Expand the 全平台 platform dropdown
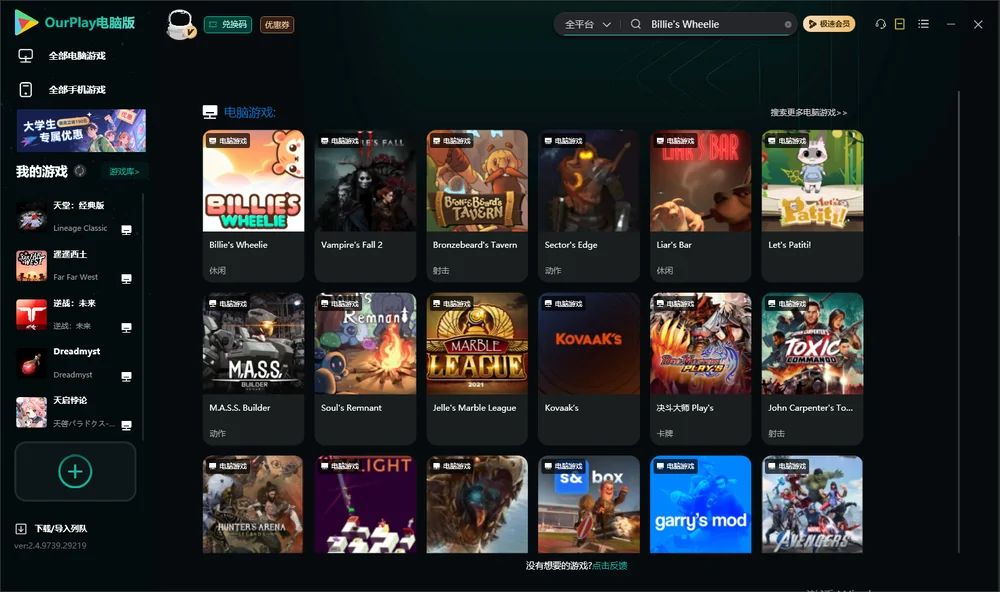The height and width of the screenshot is (592, 1000). (588, 24)
